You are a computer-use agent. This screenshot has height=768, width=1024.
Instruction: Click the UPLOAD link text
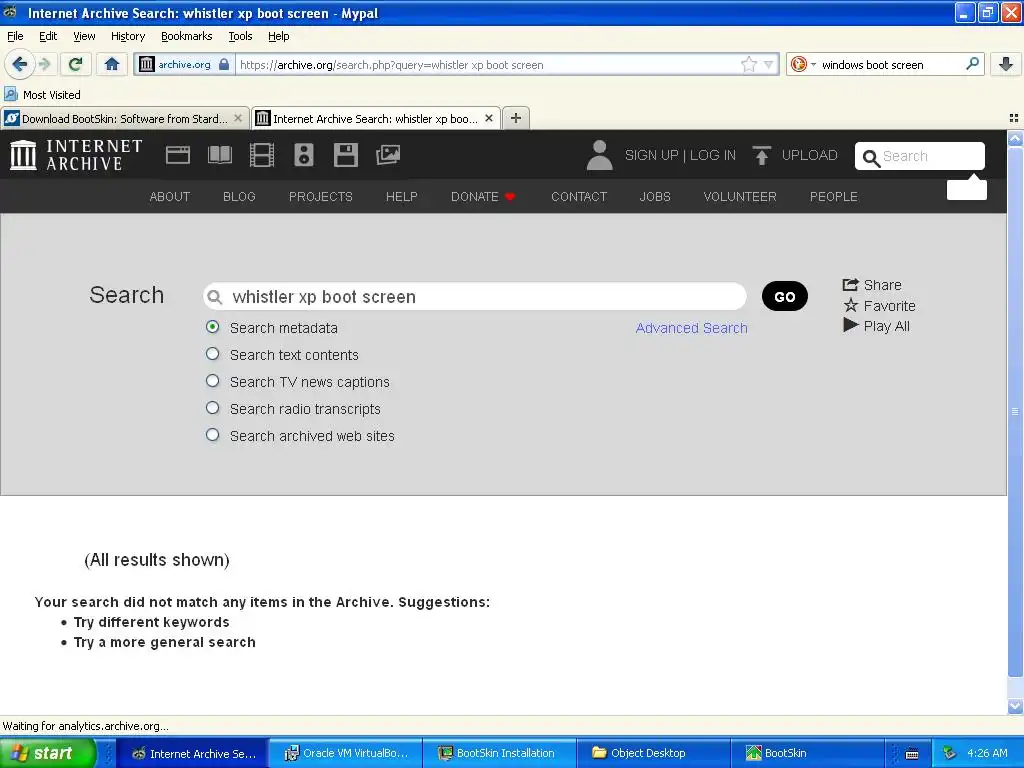[x=809, y=155]
